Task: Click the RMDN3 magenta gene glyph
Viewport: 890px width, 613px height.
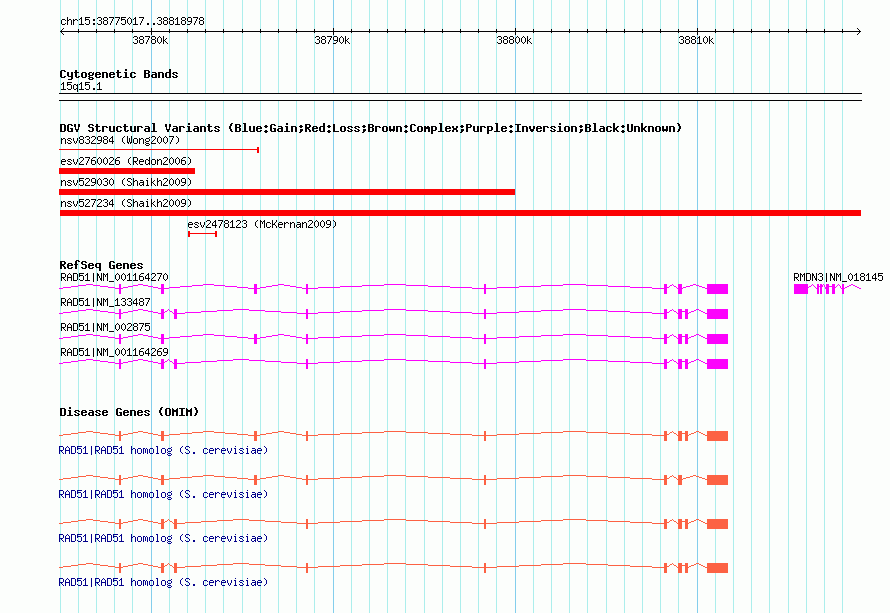Action: tap(827, 289)
